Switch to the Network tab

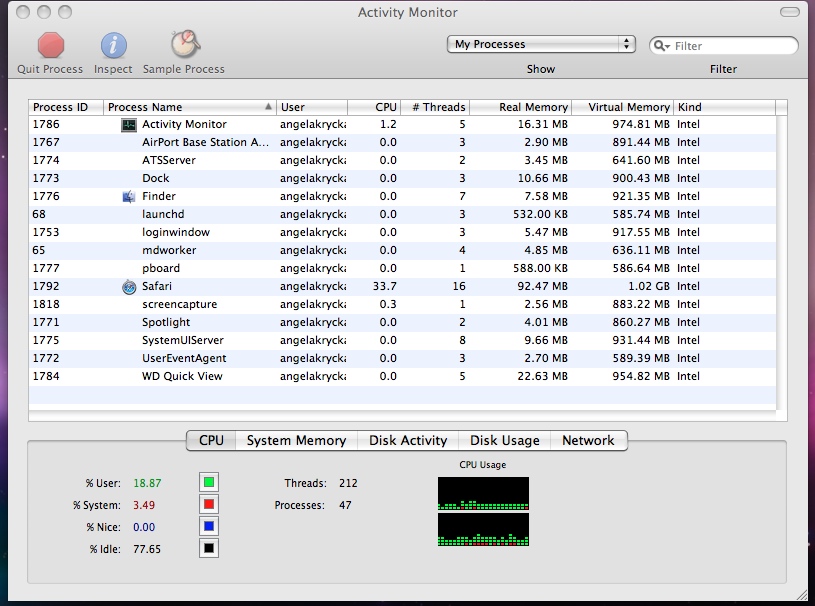pos(588,441)
